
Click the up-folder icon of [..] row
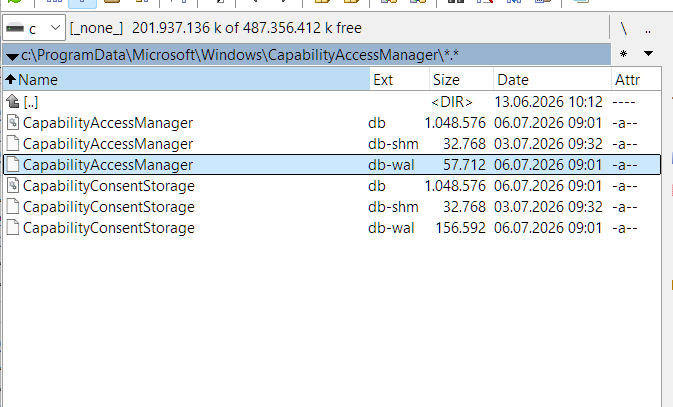coord(13,102)
